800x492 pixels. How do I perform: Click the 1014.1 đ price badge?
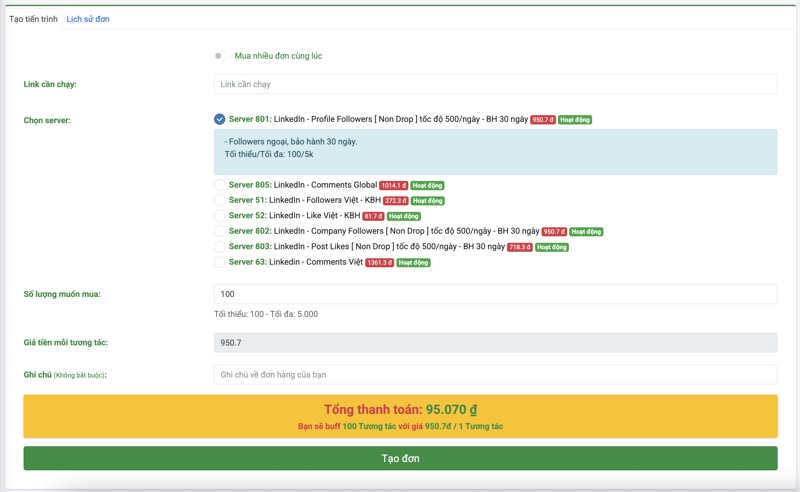(393, 185)
